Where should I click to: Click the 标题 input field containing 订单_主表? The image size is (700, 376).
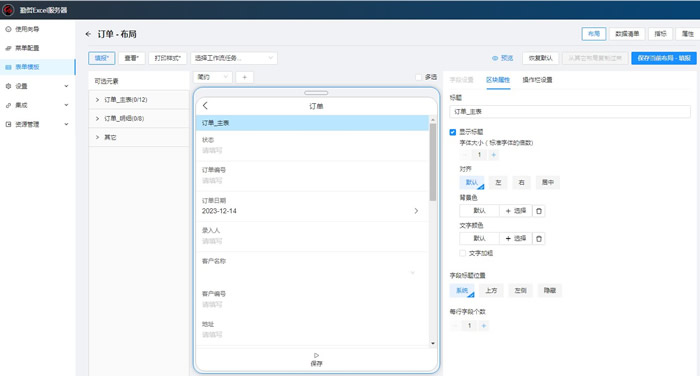(x=570, y=112)
